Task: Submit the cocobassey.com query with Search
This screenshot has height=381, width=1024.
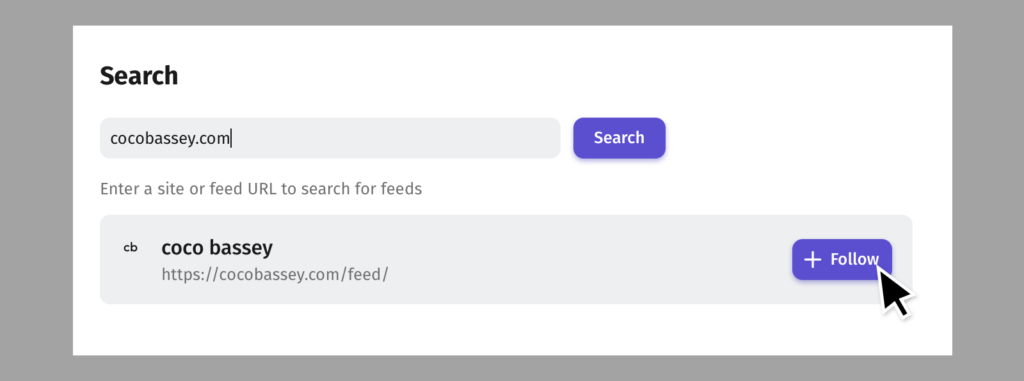Action: point(619,138)
